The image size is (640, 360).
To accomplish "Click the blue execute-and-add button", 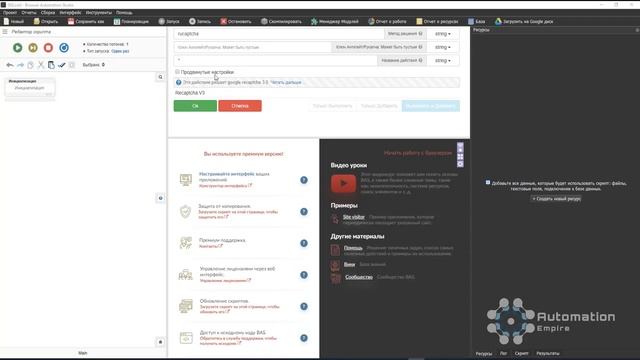I will pyautogui.click(x=431, y=106).
